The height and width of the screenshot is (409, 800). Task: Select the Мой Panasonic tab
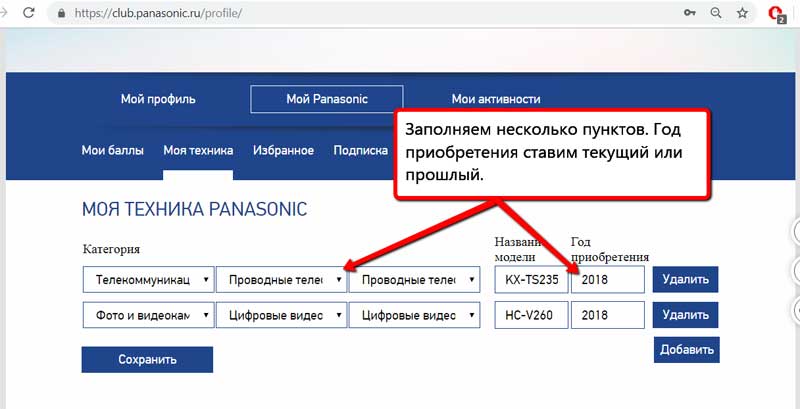tap(327, 99)
